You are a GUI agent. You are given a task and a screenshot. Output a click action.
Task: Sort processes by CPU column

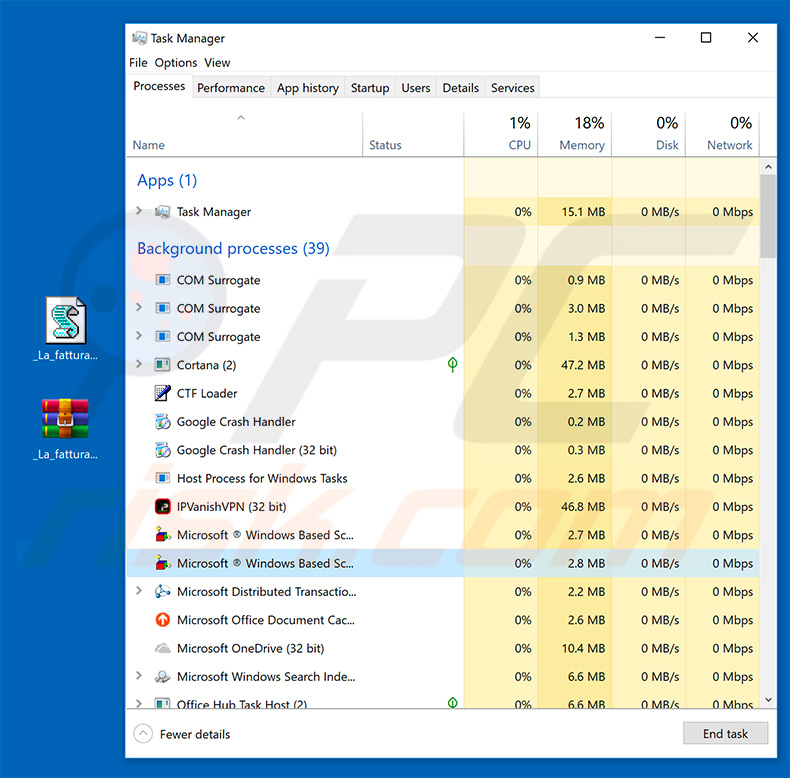pos(500,134)
